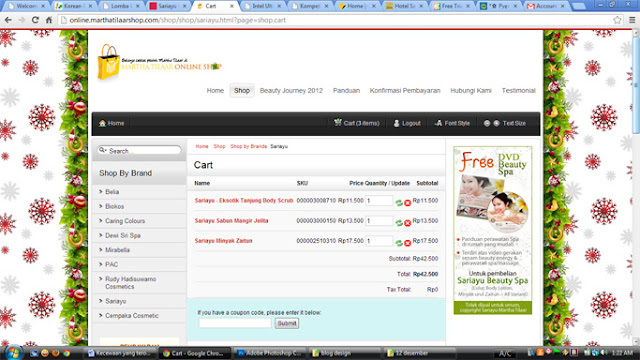
Task: Open the Chrome menu icon
Action: [632, 20]
